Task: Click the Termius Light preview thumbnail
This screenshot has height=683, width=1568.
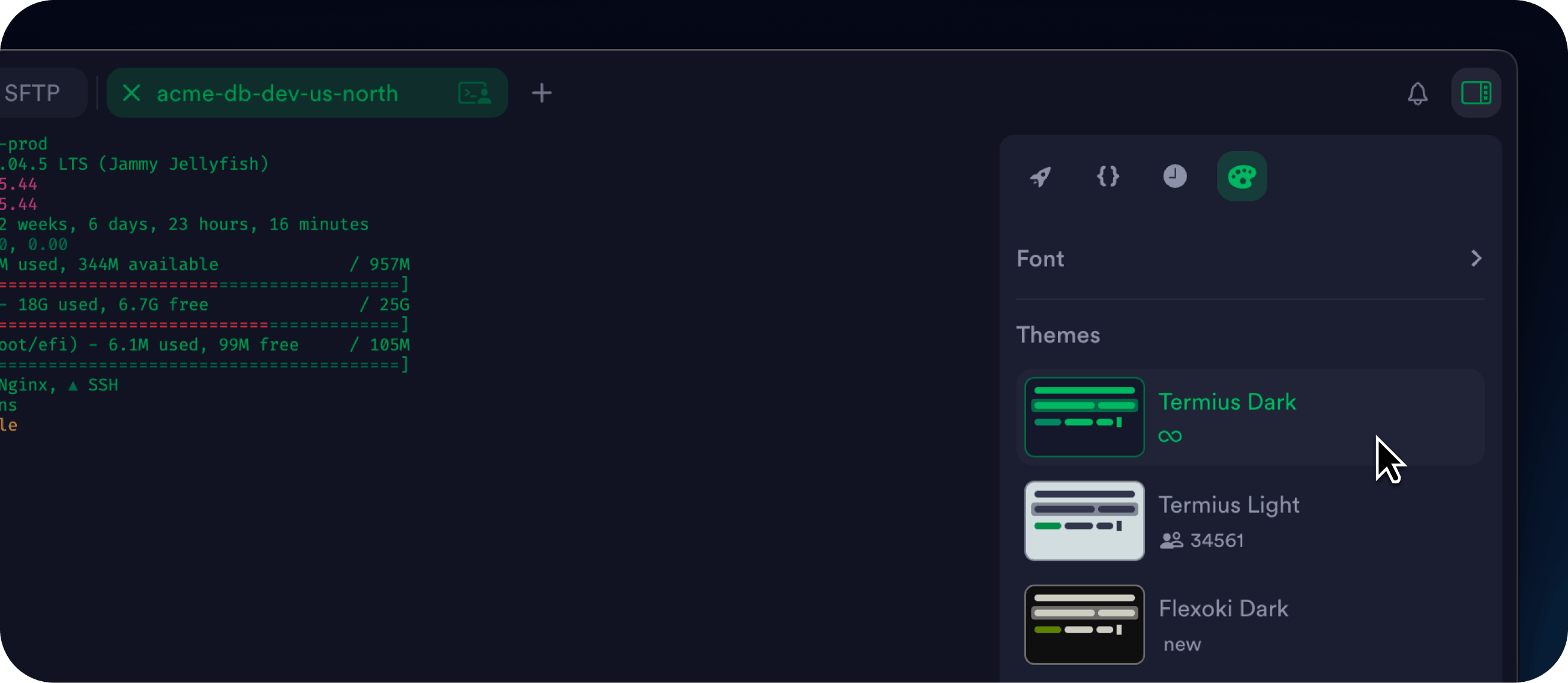Action: pyautogui.click(x=1084, y=521)
